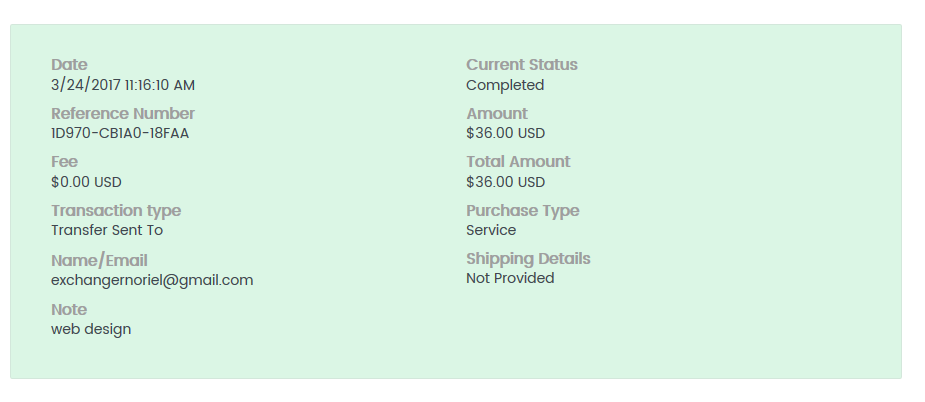Click the exchangernoriel@gmail.com email address
Image resolution: width=925 pixels, height=402 pixels.
pyautogui.click(x=152, y=280)
